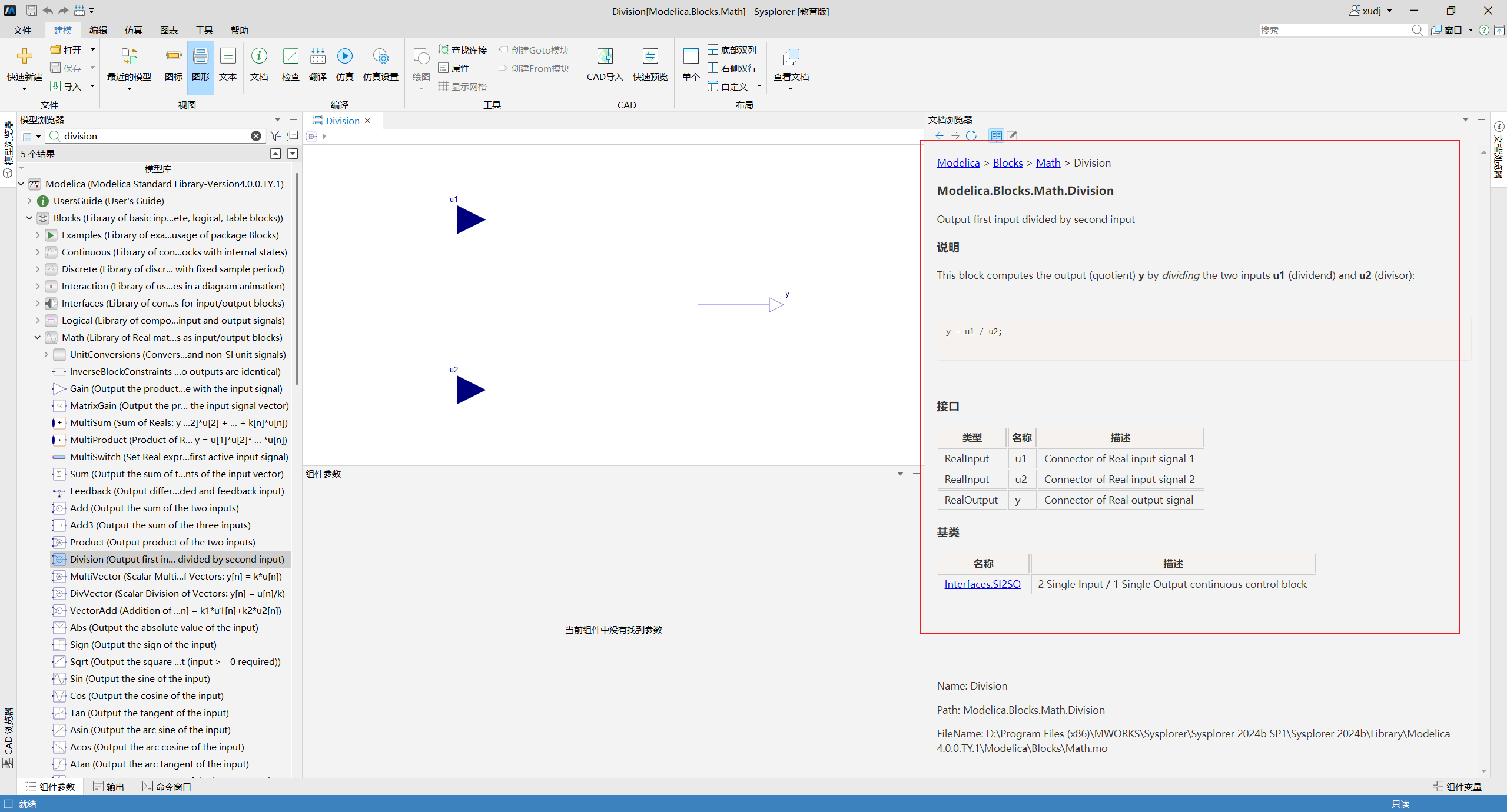The width and height of the screenshot is (1507, 812).
Task: Click the Modelica breadcrumb link
Action: (x=958, y=163)
